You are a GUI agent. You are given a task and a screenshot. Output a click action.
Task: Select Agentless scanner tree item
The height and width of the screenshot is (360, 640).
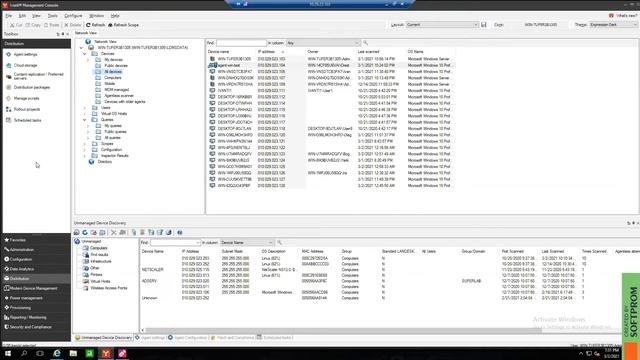pyautogui.click(x=119, y=96)
